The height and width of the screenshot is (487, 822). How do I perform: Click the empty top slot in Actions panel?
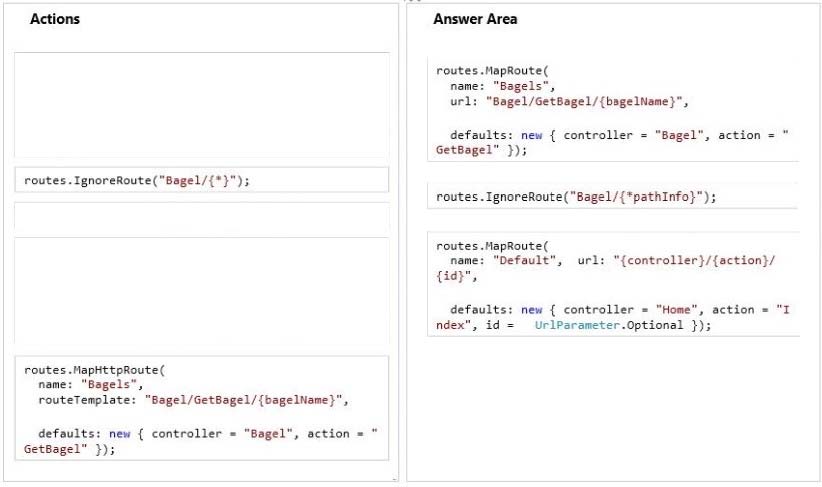(x=202, y=105)
